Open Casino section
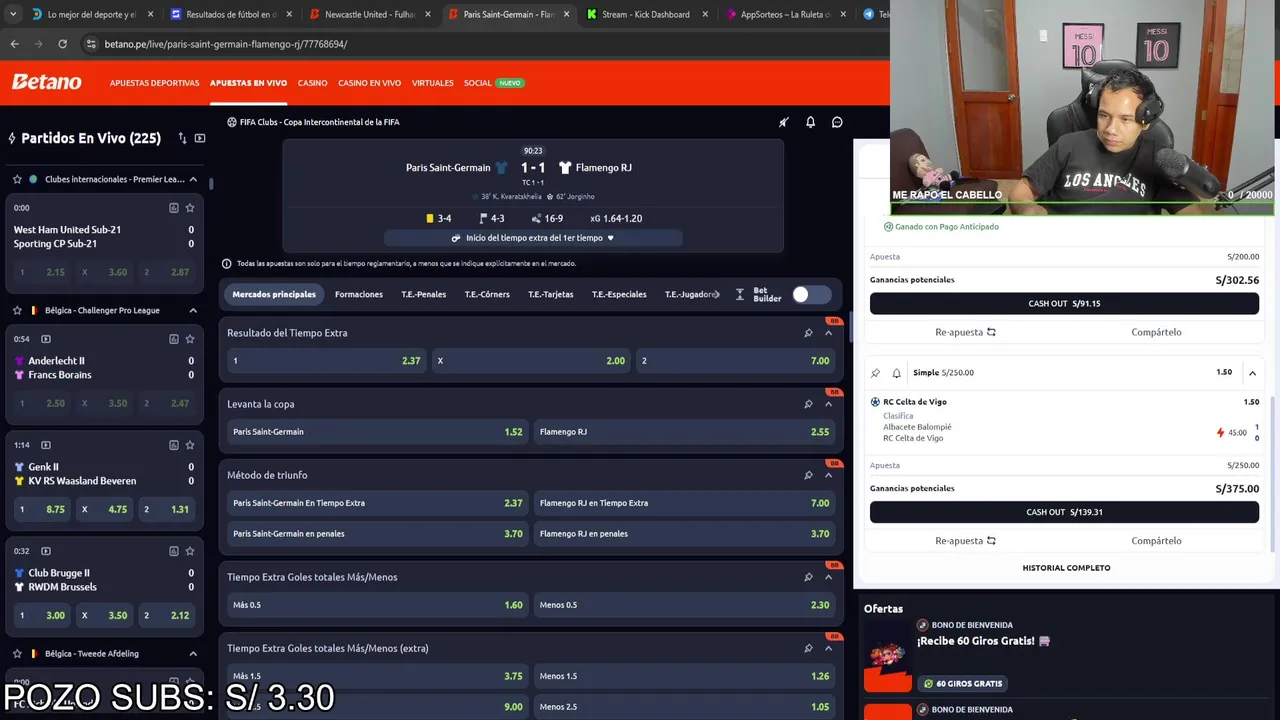The height and width of the screenshot is (720, 1280). coord(312,83)
